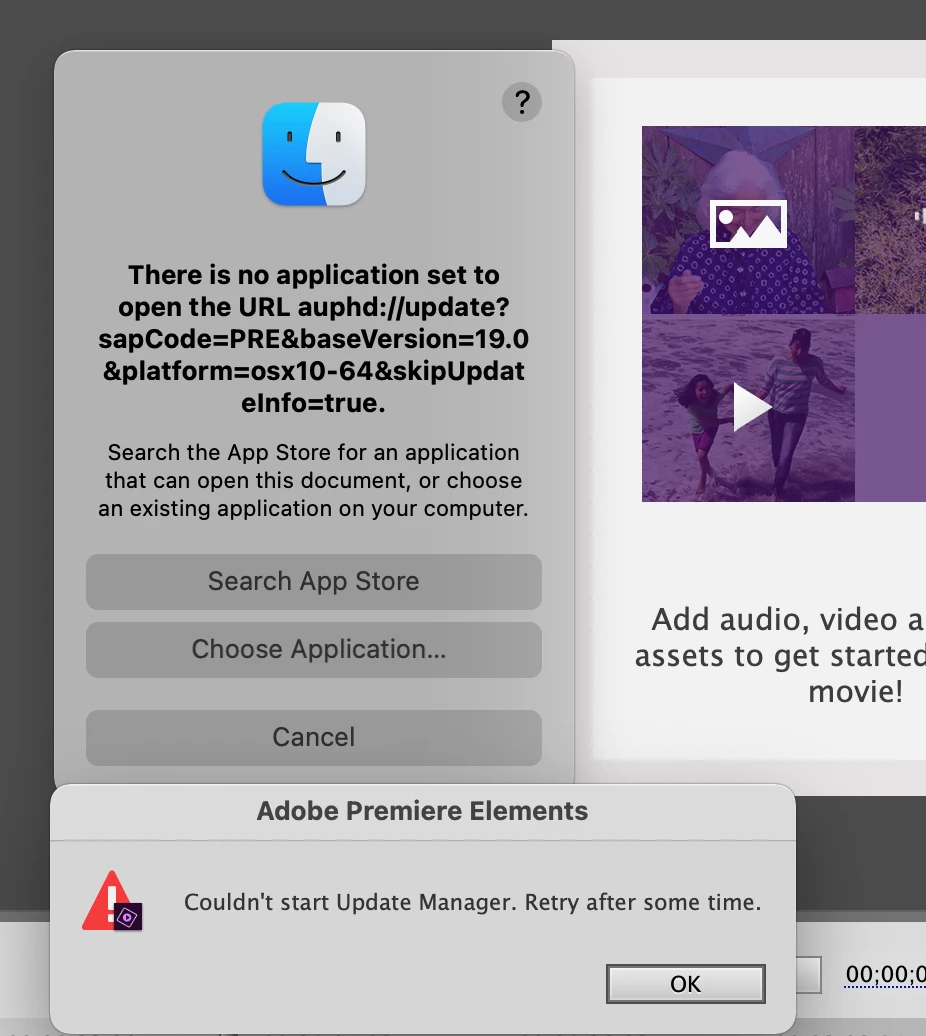Click the white play triangle on beach video
The width and height of the screenshot is (926, 1036).
[x=752, y=408]
